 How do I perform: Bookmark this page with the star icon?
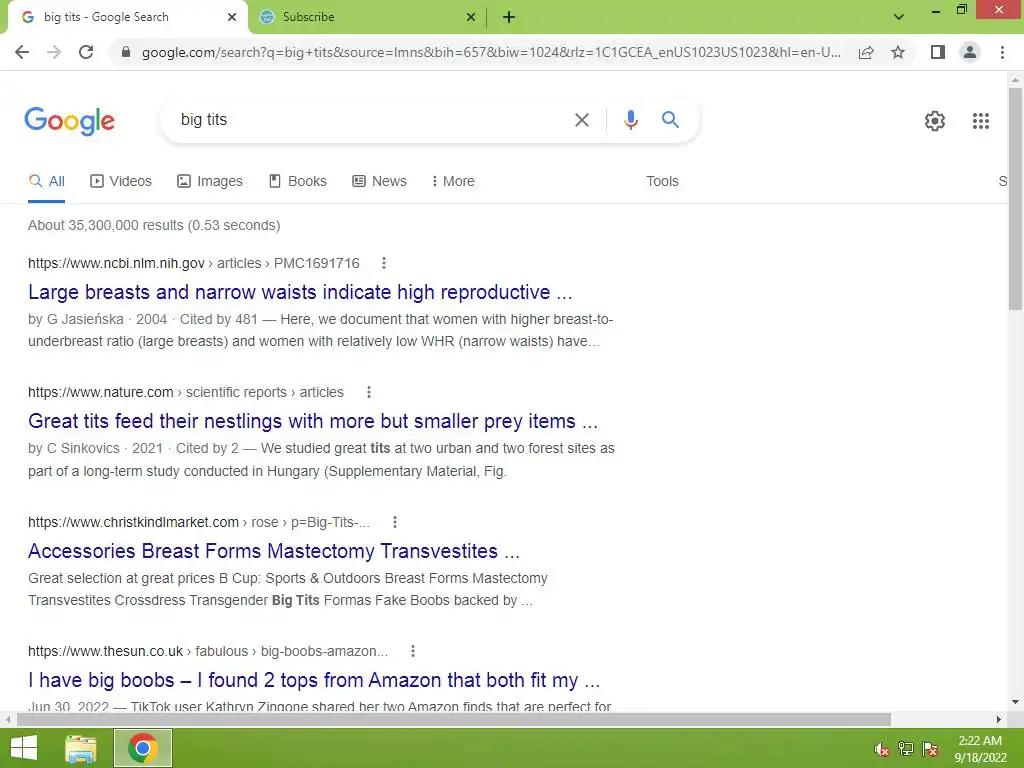click(x=898, y=52)
